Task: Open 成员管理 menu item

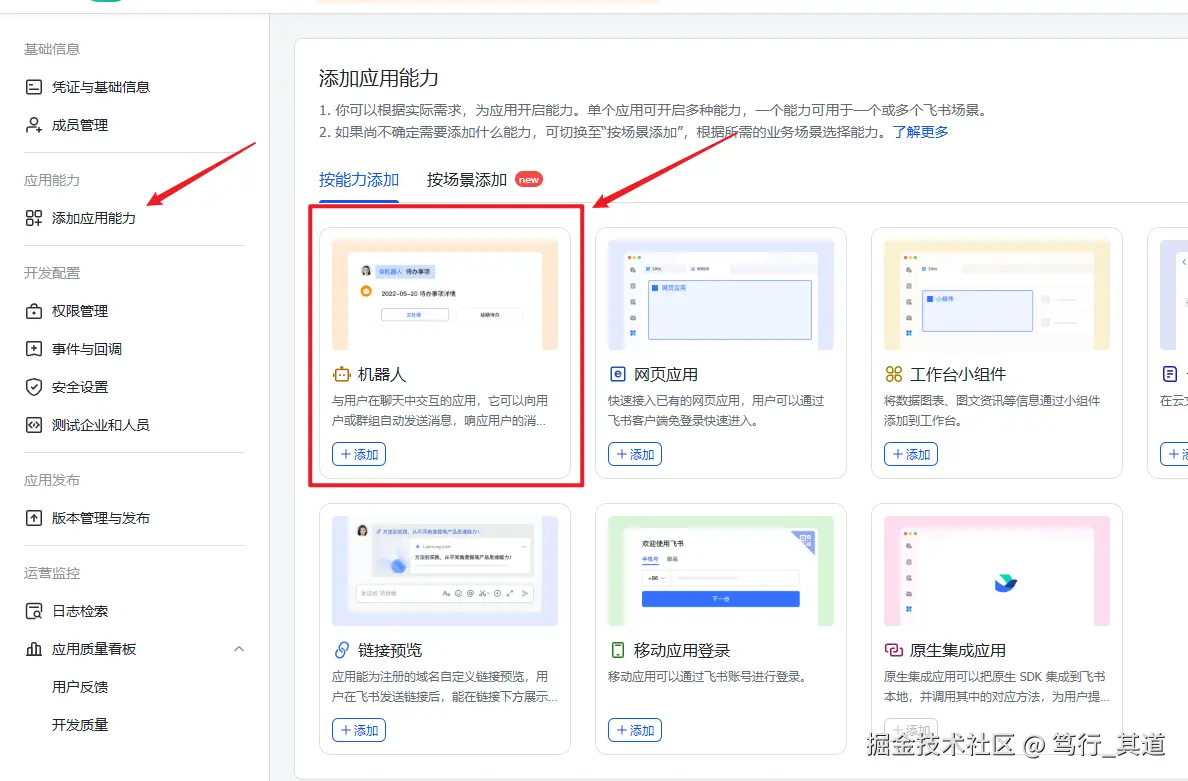Action: (x=80, y=125)
